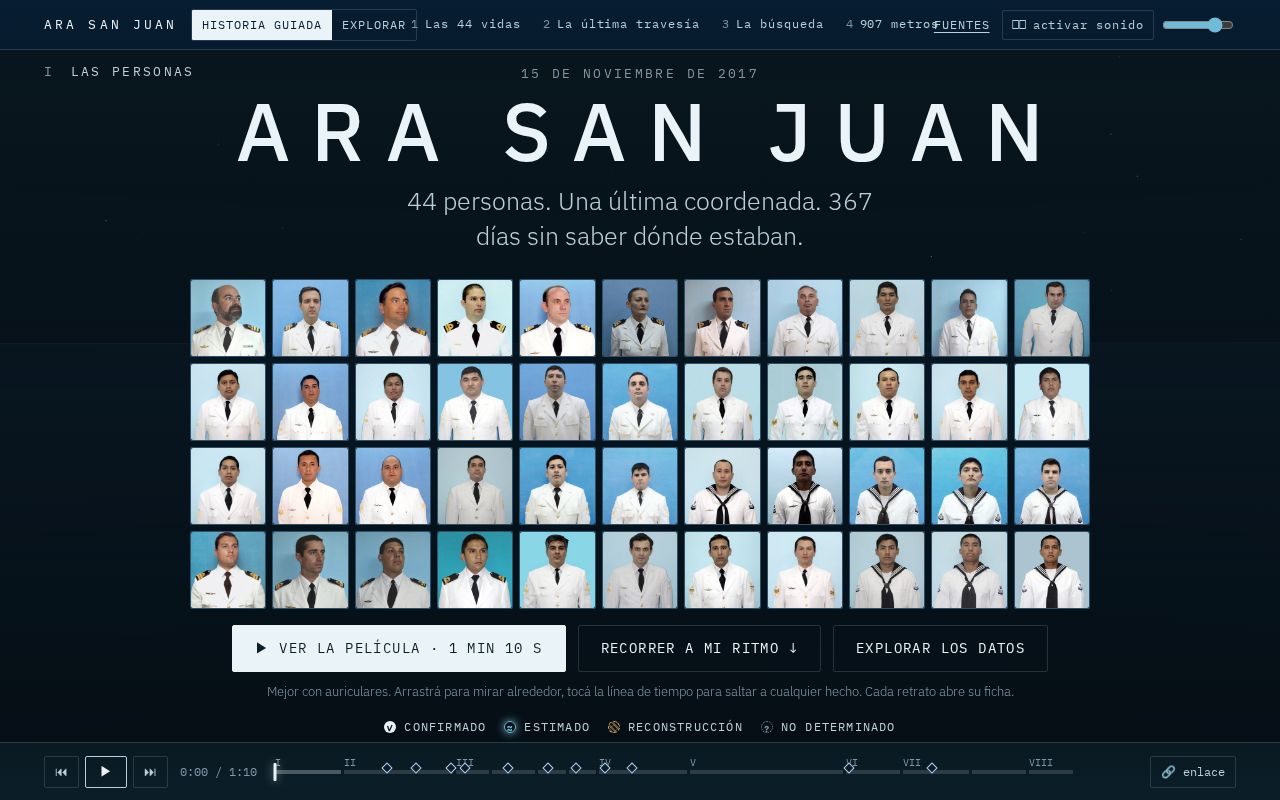Image resolution: width=1280 pixels, height=800 pixels.
Task: Copy the enlace link
Action: pos(1193,772)
